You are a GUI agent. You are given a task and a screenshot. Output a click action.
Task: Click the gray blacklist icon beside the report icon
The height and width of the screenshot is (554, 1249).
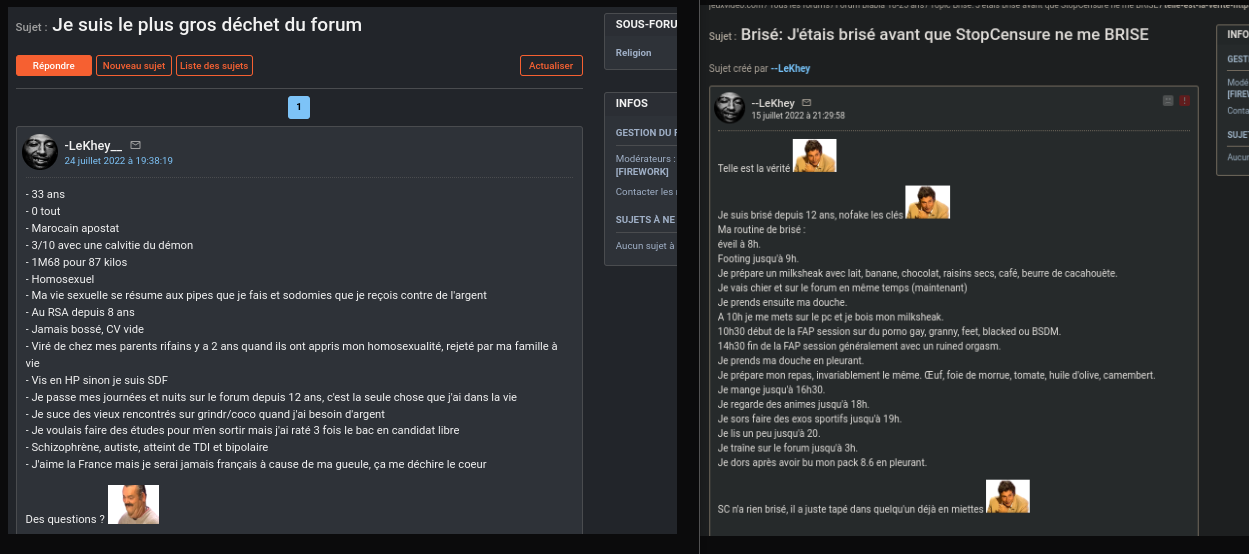coord(1168,101)
